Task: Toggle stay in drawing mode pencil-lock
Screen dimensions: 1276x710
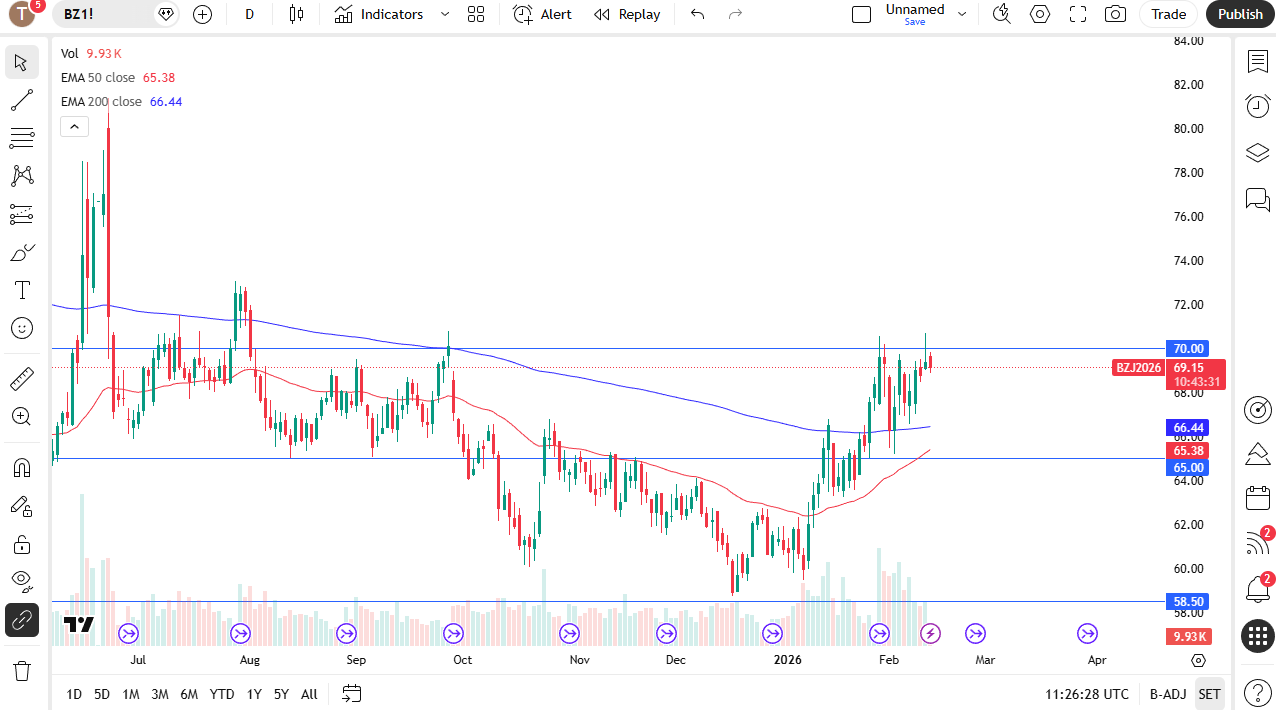Action: [21, 506]
